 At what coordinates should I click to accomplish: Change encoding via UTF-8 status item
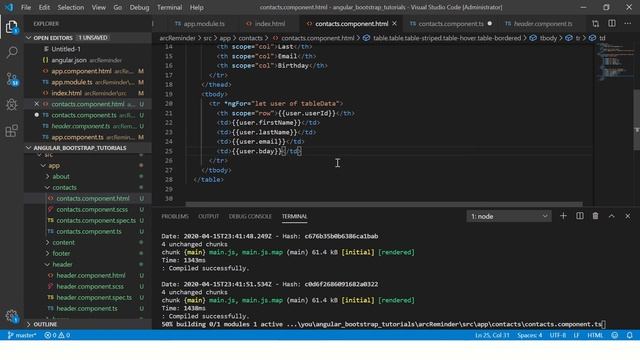click(x=558, y=335)
